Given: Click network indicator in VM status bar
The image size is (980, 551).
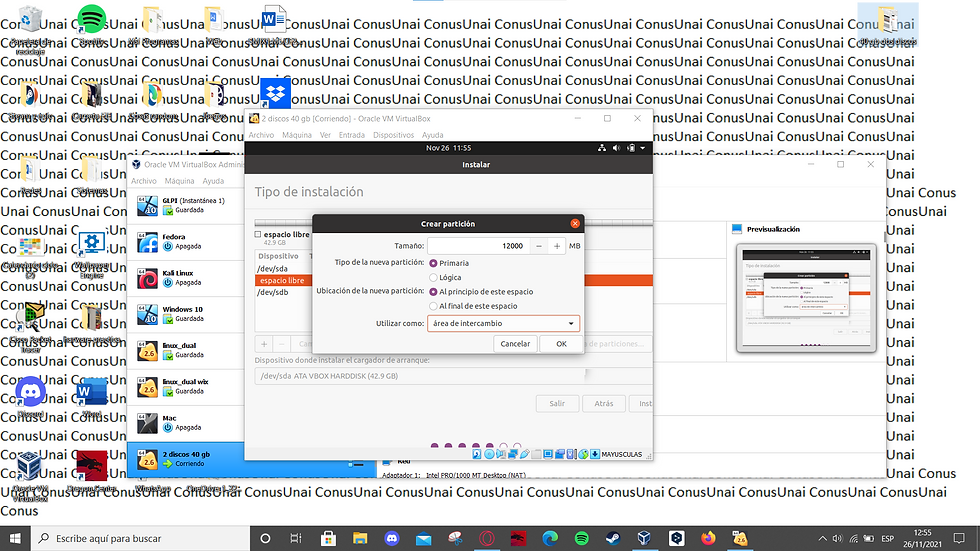Looking at the screenshot, I should tap(512, 454).
